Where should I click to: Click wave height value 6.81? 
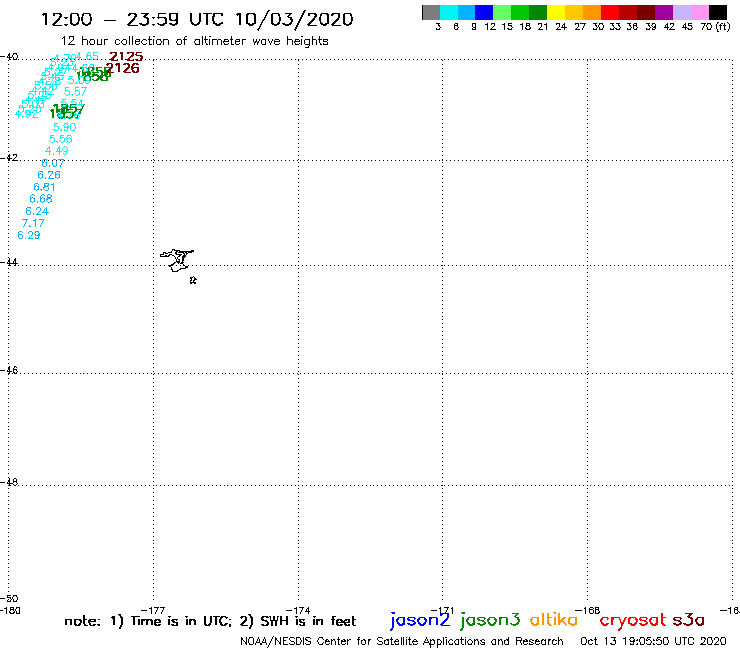point(44,187)
